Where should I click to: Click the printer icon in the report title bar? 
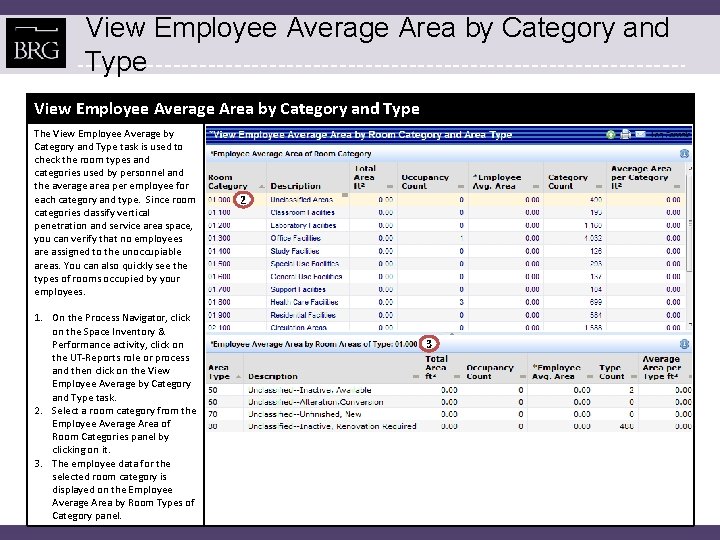pyautogui.click(x=625, y=134)
